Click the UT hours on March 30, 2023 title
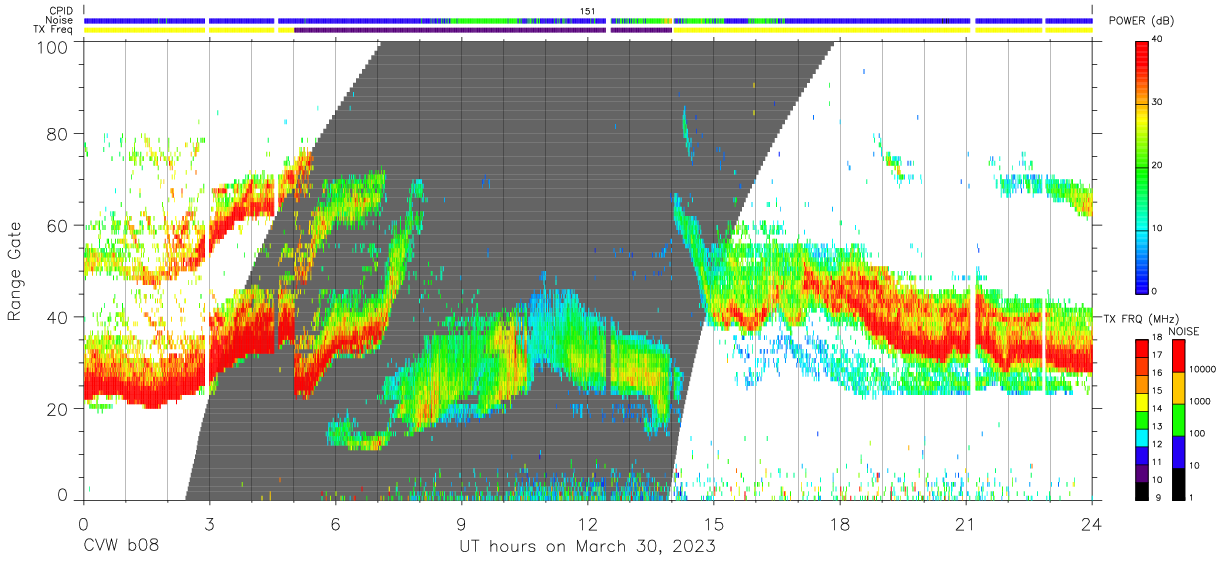Viewport: 1228px width, 567px height. pos(587,547)
